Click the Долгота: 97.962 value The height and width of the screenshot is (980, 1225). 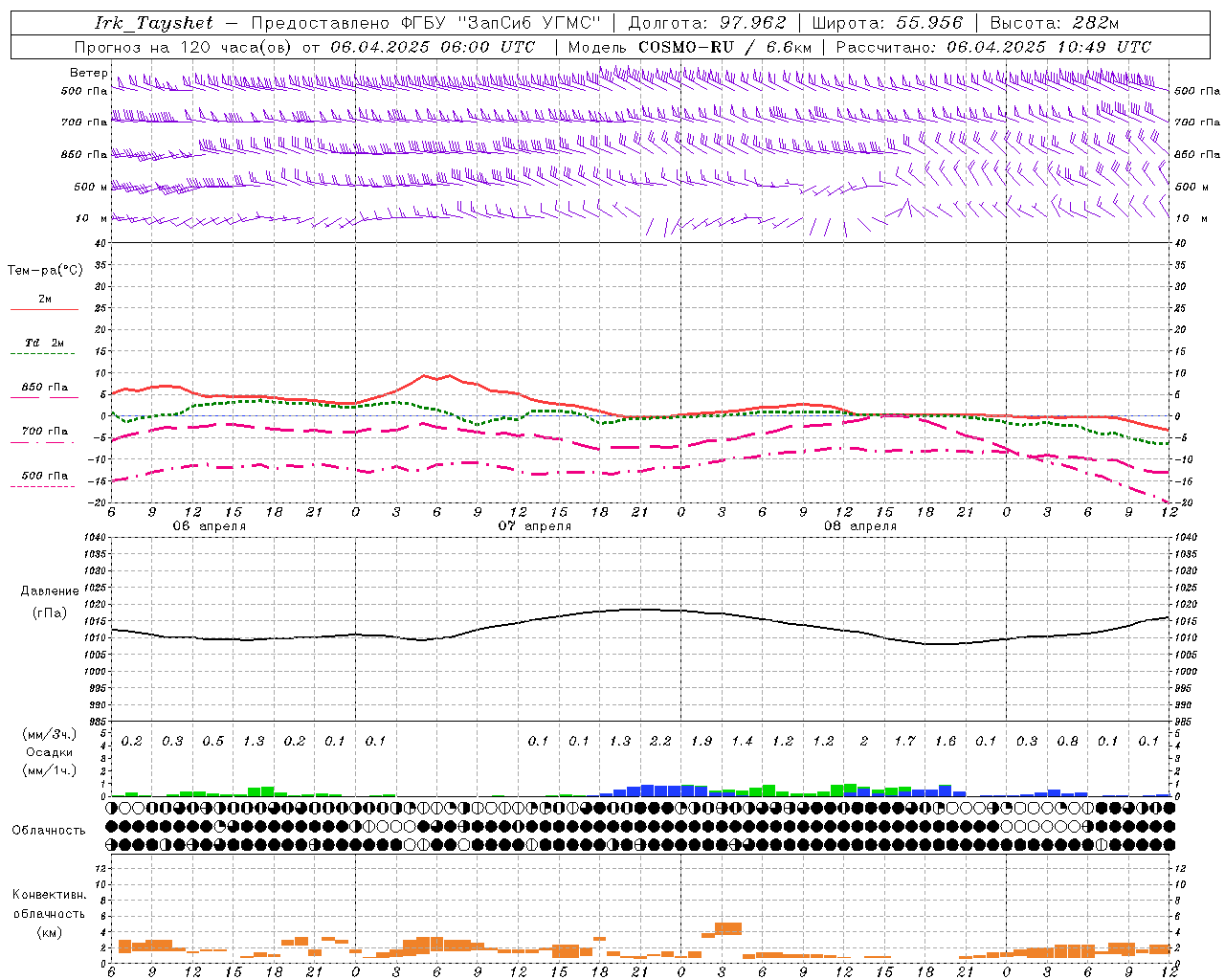coord(707,23)
